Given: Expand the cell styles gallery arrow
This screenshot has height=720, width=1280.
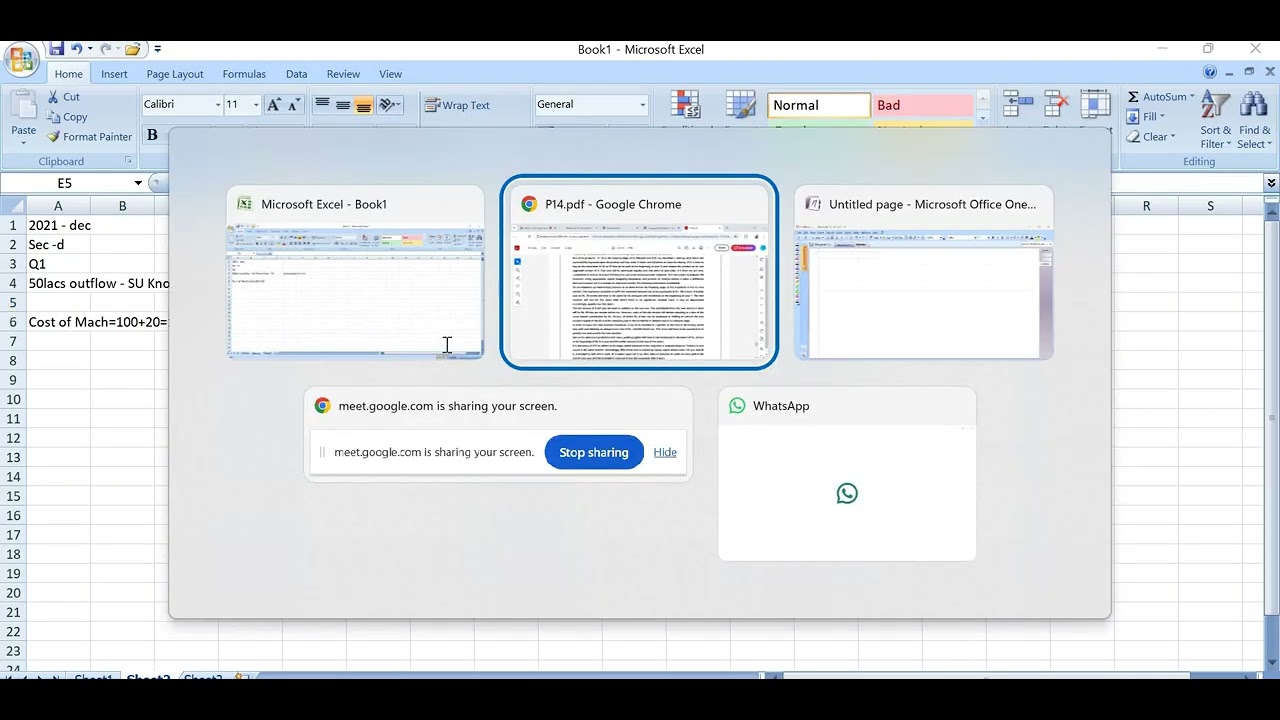Looking at the screenshot, I should [983, 119].
